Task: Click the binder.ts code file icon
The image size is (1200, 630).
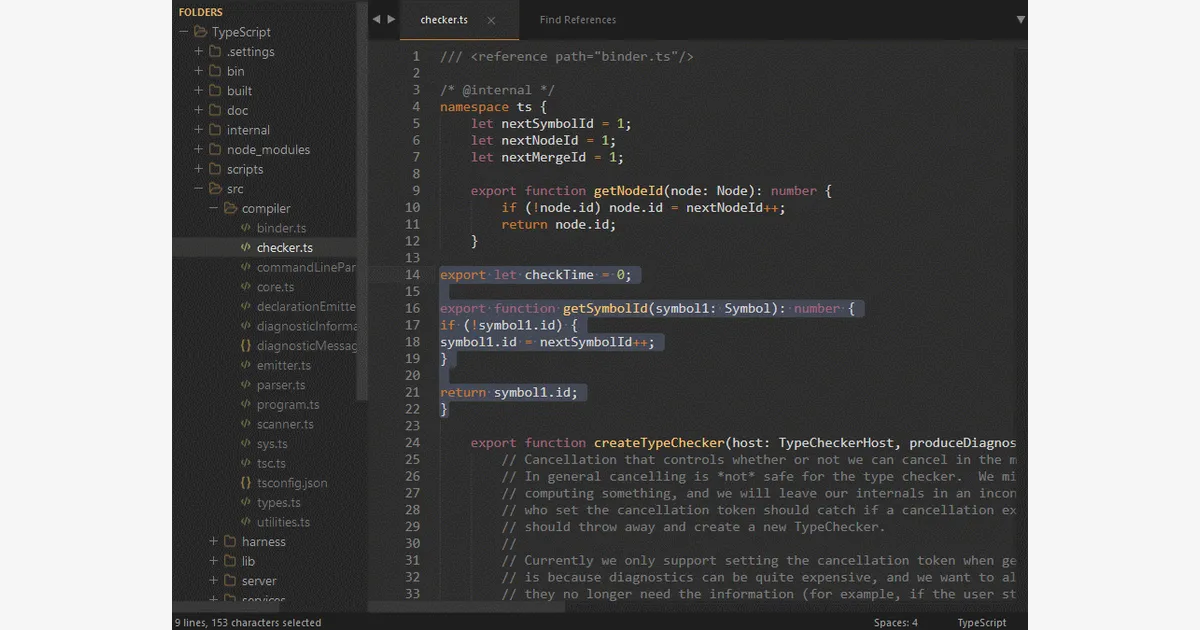Action: pyautogui.click(x=245, y=228)
